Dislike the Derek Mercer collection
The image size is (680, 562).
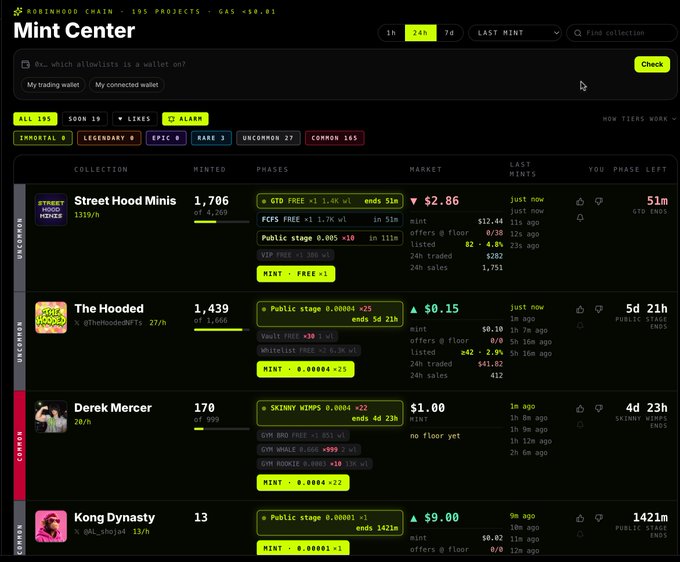click(599, 409)
